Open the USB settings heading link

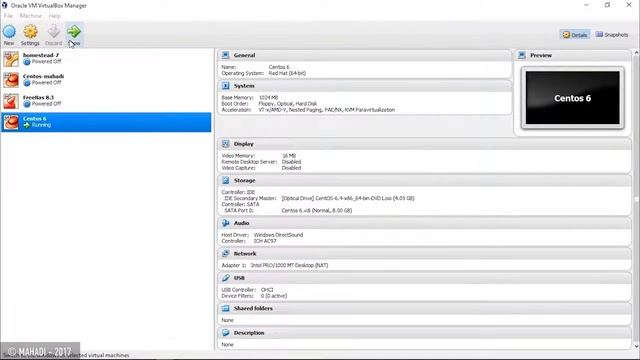tap(239, 278)
